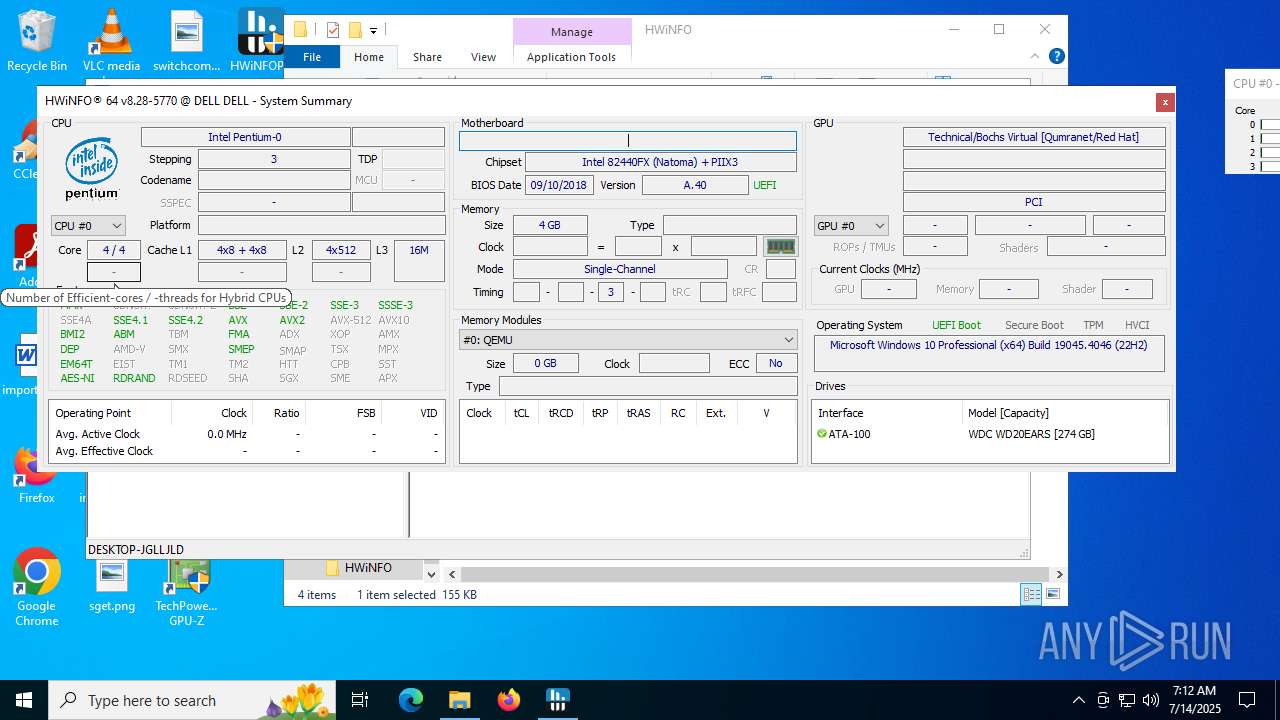Click the Technical/Bochs Virtual GPU name
The width and height of the screenshot is (1280, 720).
click(1033, 137)
